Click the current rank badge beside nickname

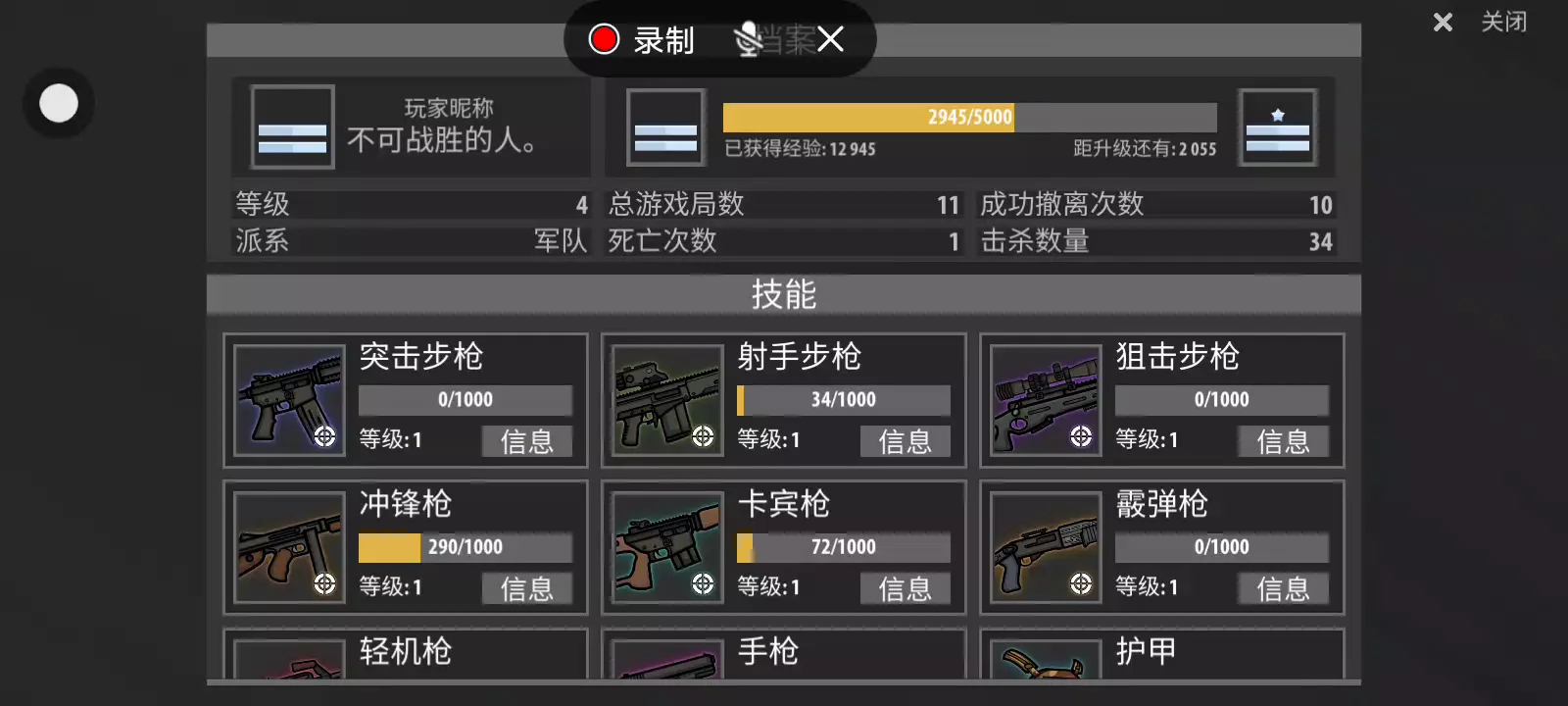tap(292, 126)
